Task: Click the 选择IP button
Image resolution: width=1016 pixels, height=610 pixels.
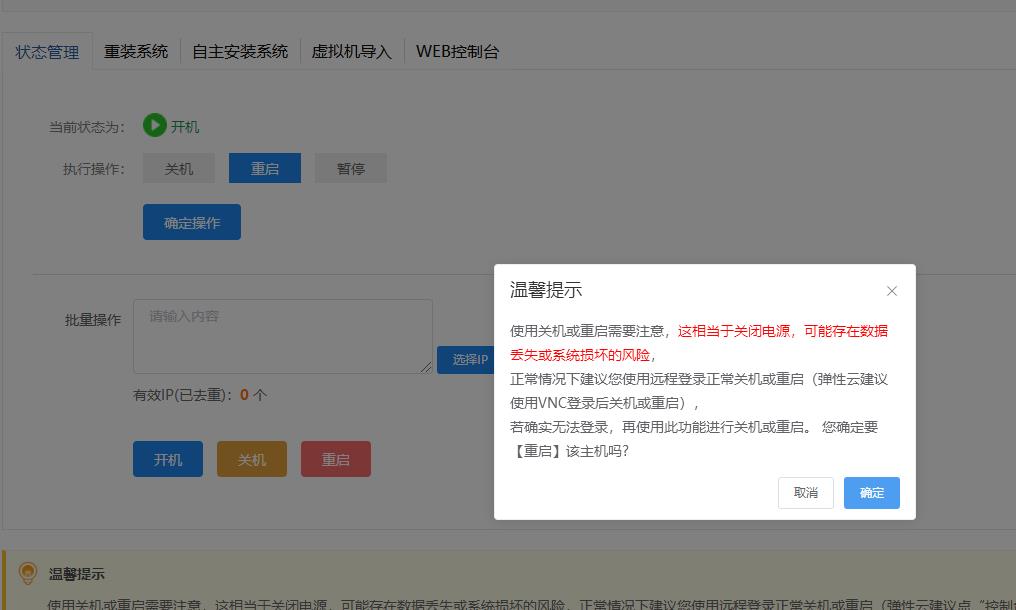Action: pos(466,360)
